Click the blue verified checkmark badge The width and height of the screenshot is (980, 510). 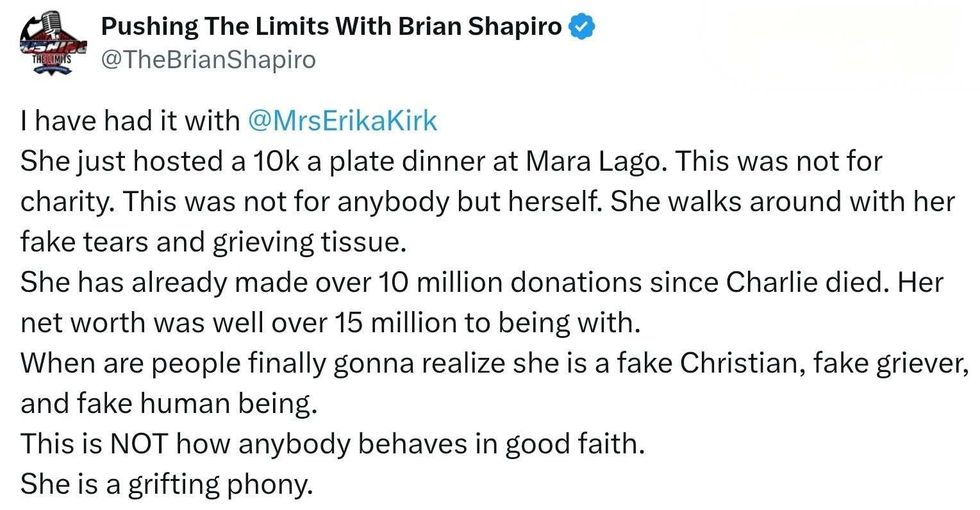click(x=578, y=26)
